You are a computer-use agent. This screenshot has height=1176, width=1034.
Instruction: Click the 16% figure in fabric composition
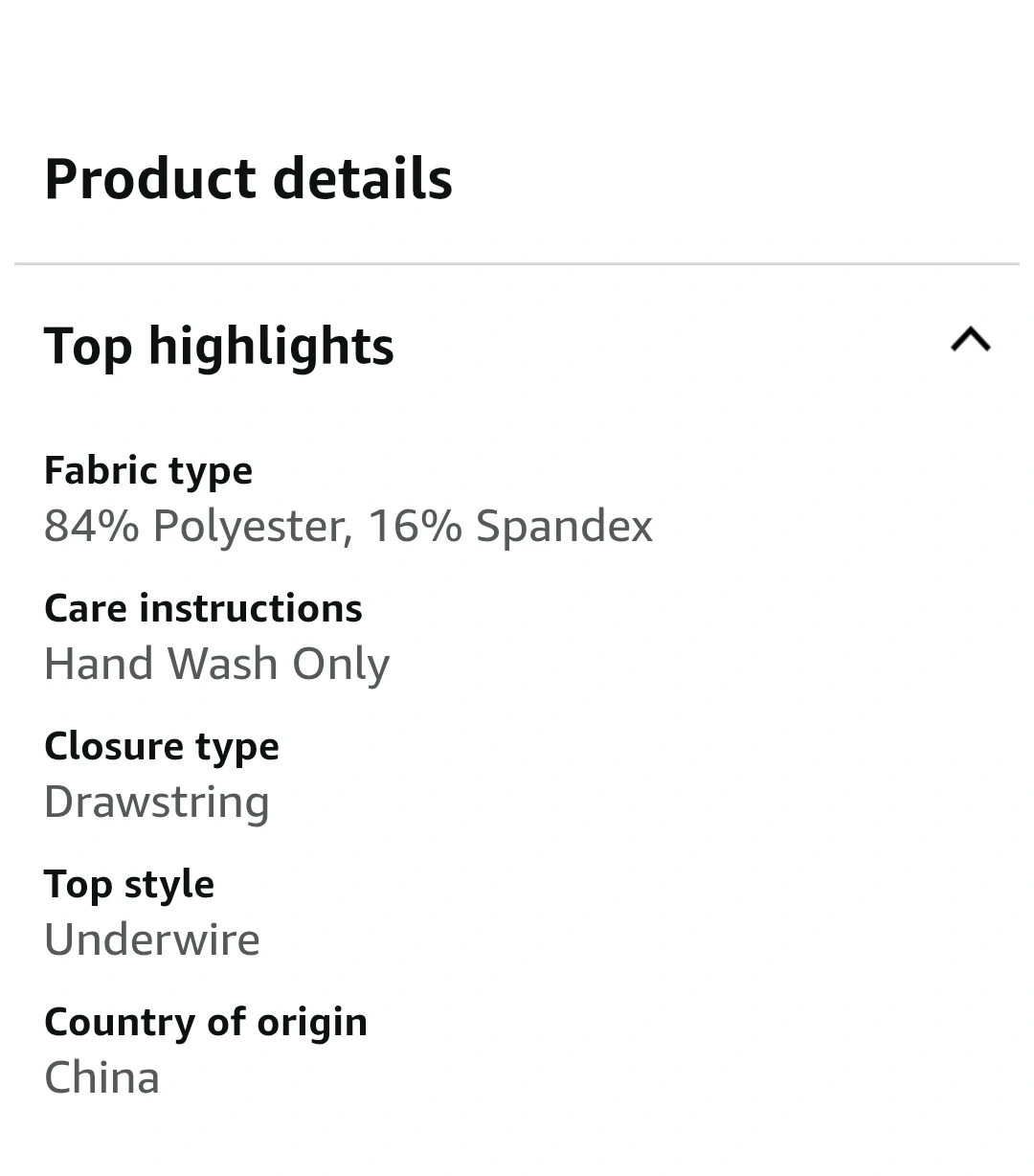coord(415,526)
